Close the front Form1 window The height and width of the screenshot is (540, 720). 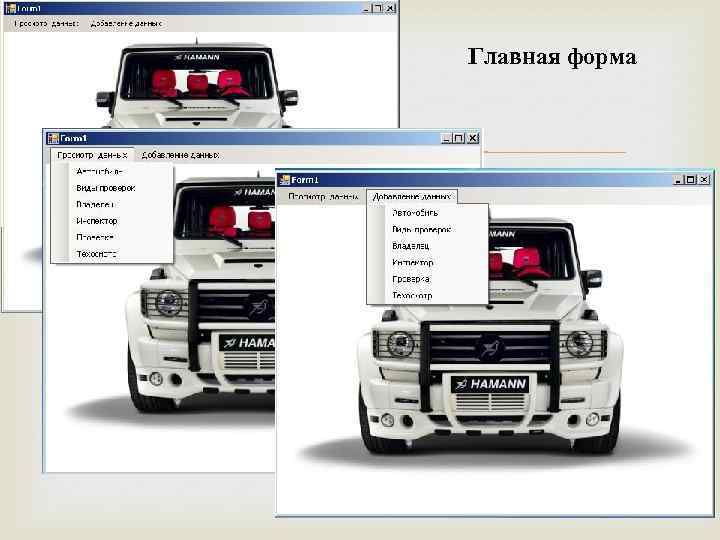click(x=704, y=180)
